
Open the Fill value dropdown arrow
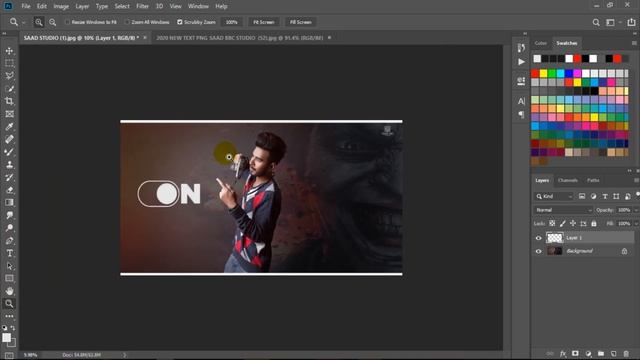pos(635,223)
